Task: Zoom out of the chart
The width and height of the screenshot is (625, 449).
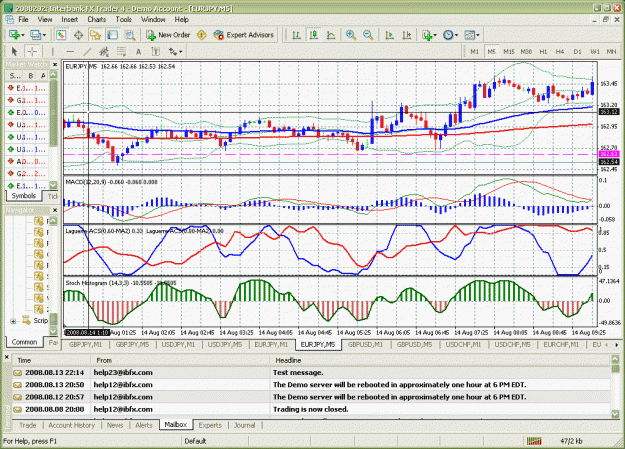Action: pos(368,35)
